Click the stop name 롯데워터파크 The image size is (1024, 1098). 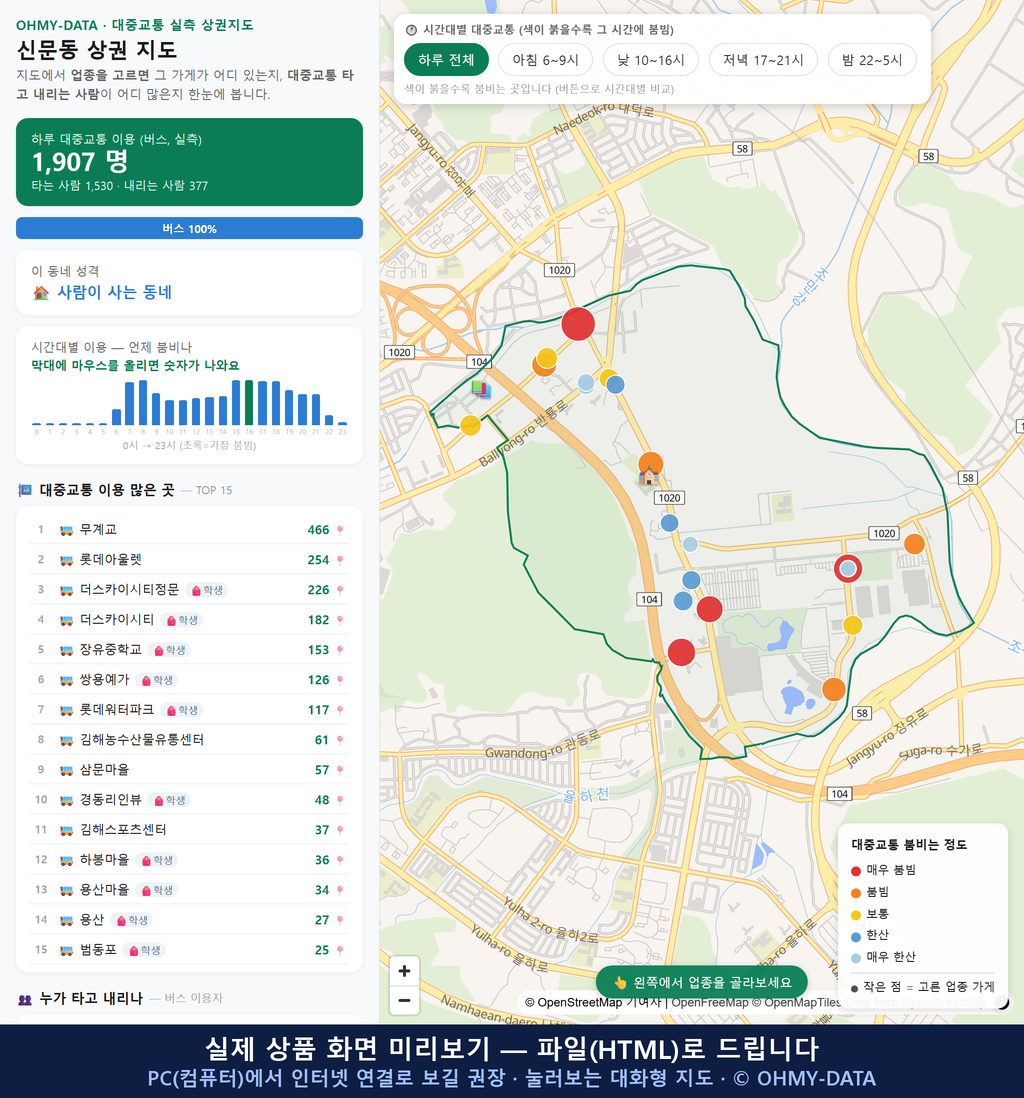pyautogui.click(x=116, y=709)
